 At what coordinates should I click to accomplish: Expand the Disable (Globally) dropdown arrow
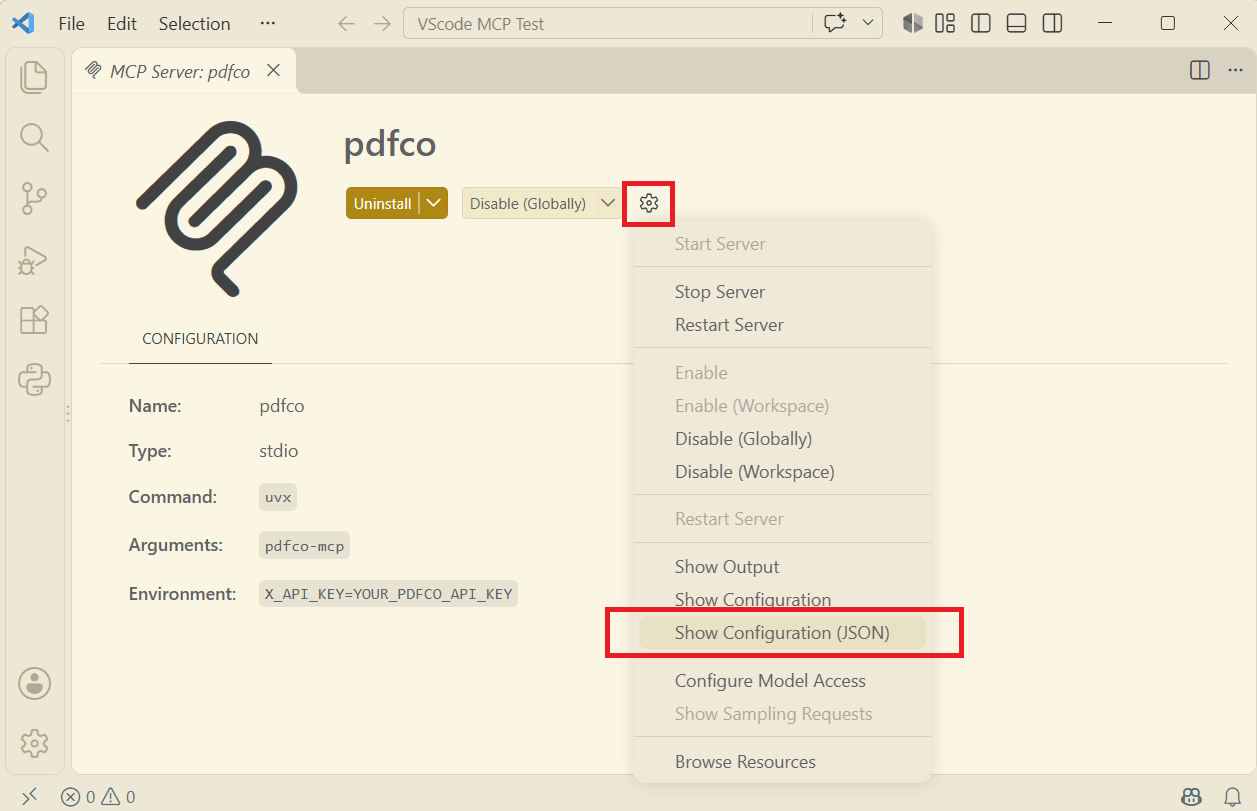(x=607, y=203)
